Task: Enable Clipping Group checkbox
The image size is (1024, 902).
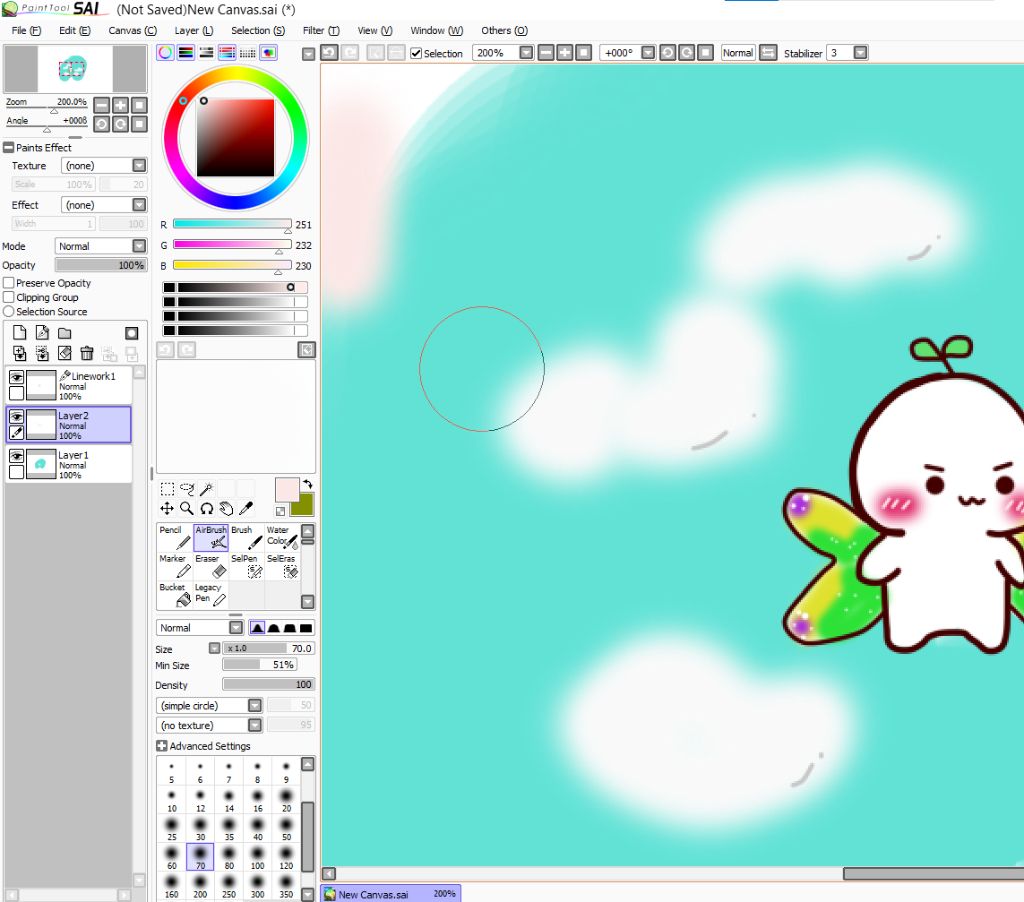Action: click(9, 297)
